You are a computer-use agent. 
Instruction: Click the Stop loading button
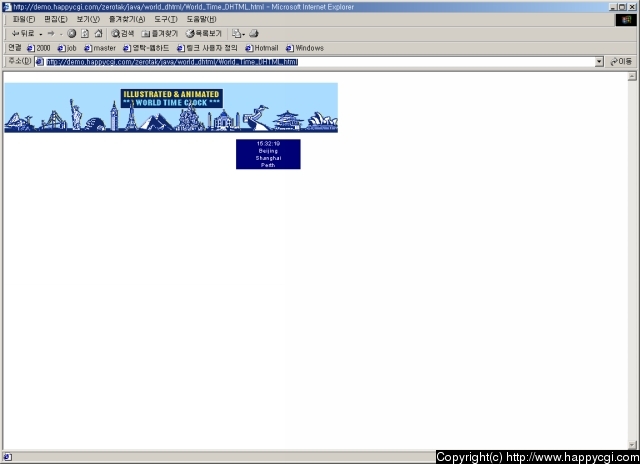point(72,33)
